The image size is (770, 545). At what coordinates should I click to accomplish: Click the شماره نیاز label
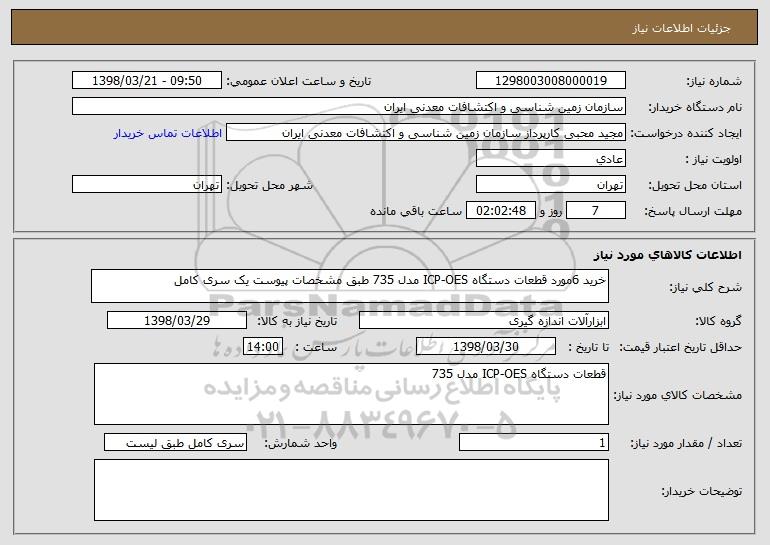click(x=714, y=82)
